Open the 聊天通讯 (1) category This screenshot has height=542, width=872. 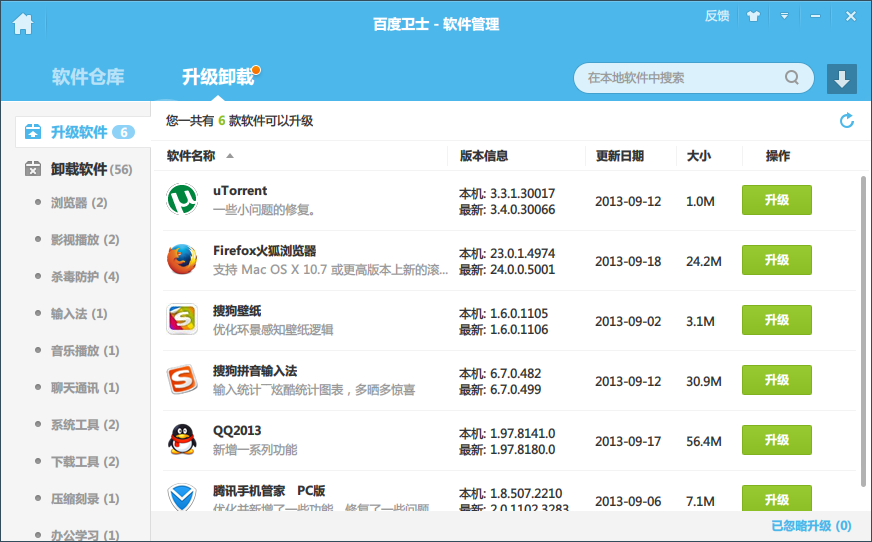85,387
